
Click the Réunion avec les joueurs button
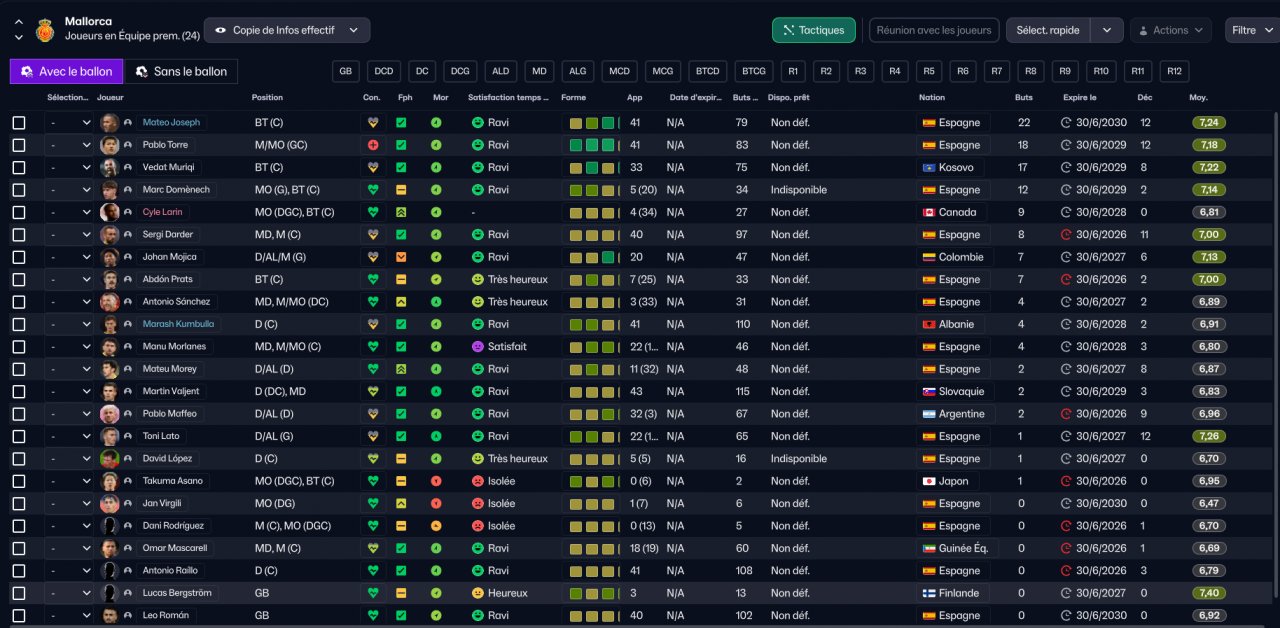point(934,30)
